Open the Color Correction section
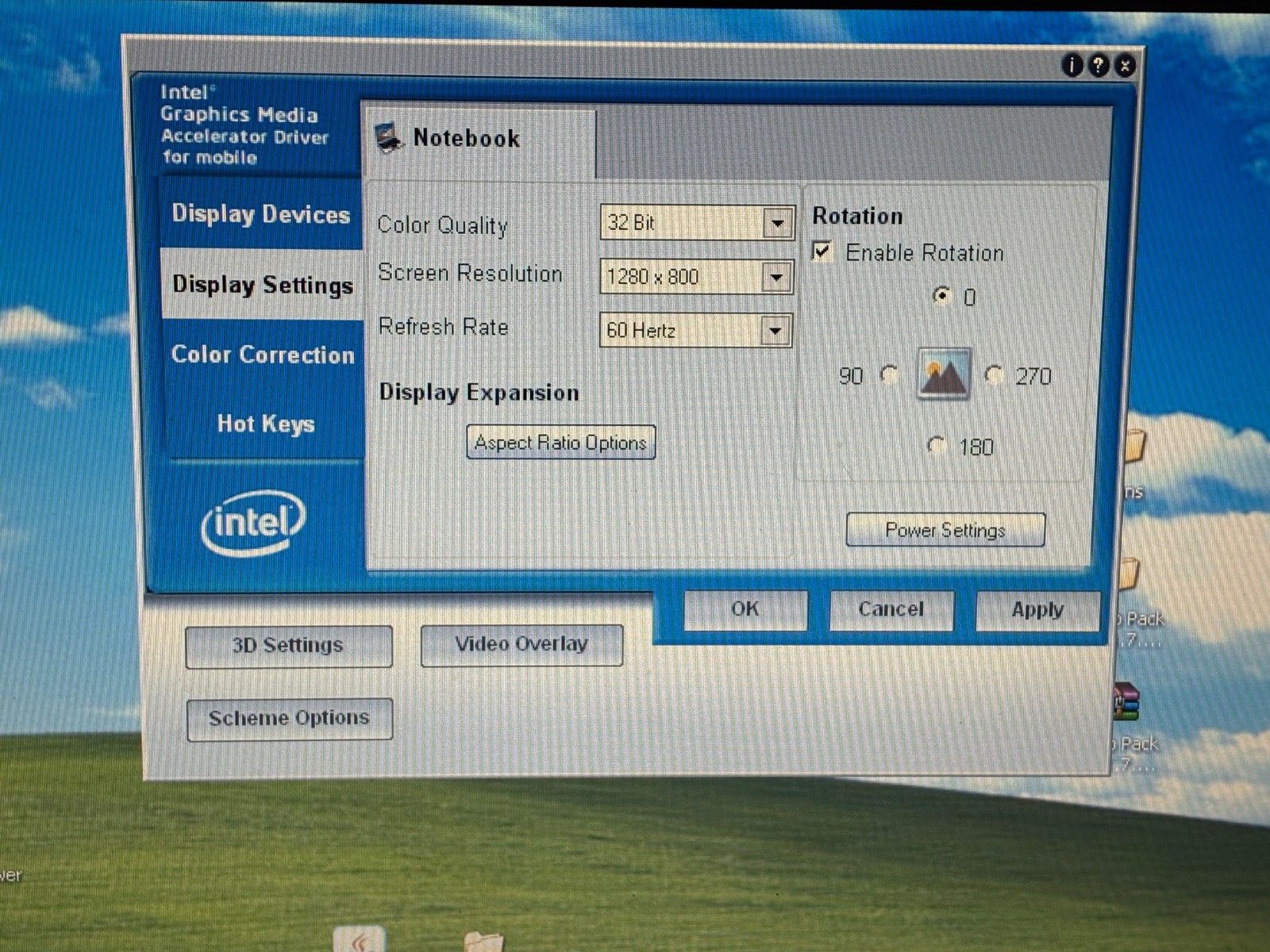Image resolution: width=1270 pixels, height=952 pixels. point(263,354)
